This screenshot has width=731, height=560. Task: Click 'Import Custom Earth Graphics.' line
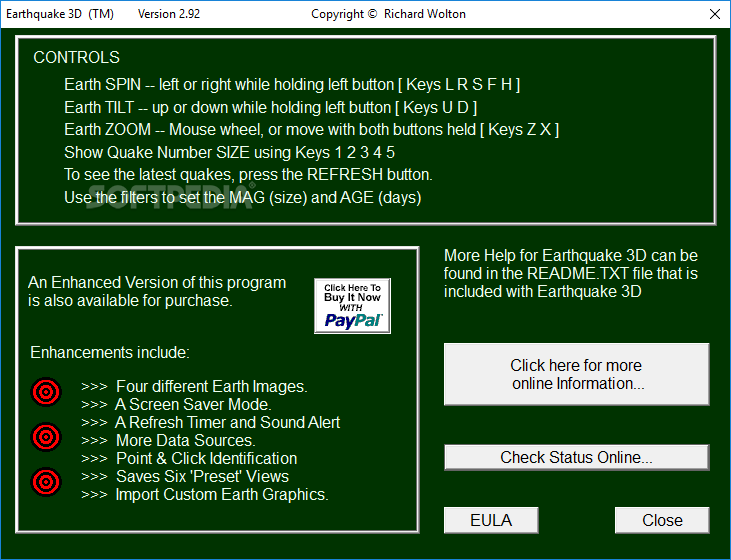(x=205, y=495)
